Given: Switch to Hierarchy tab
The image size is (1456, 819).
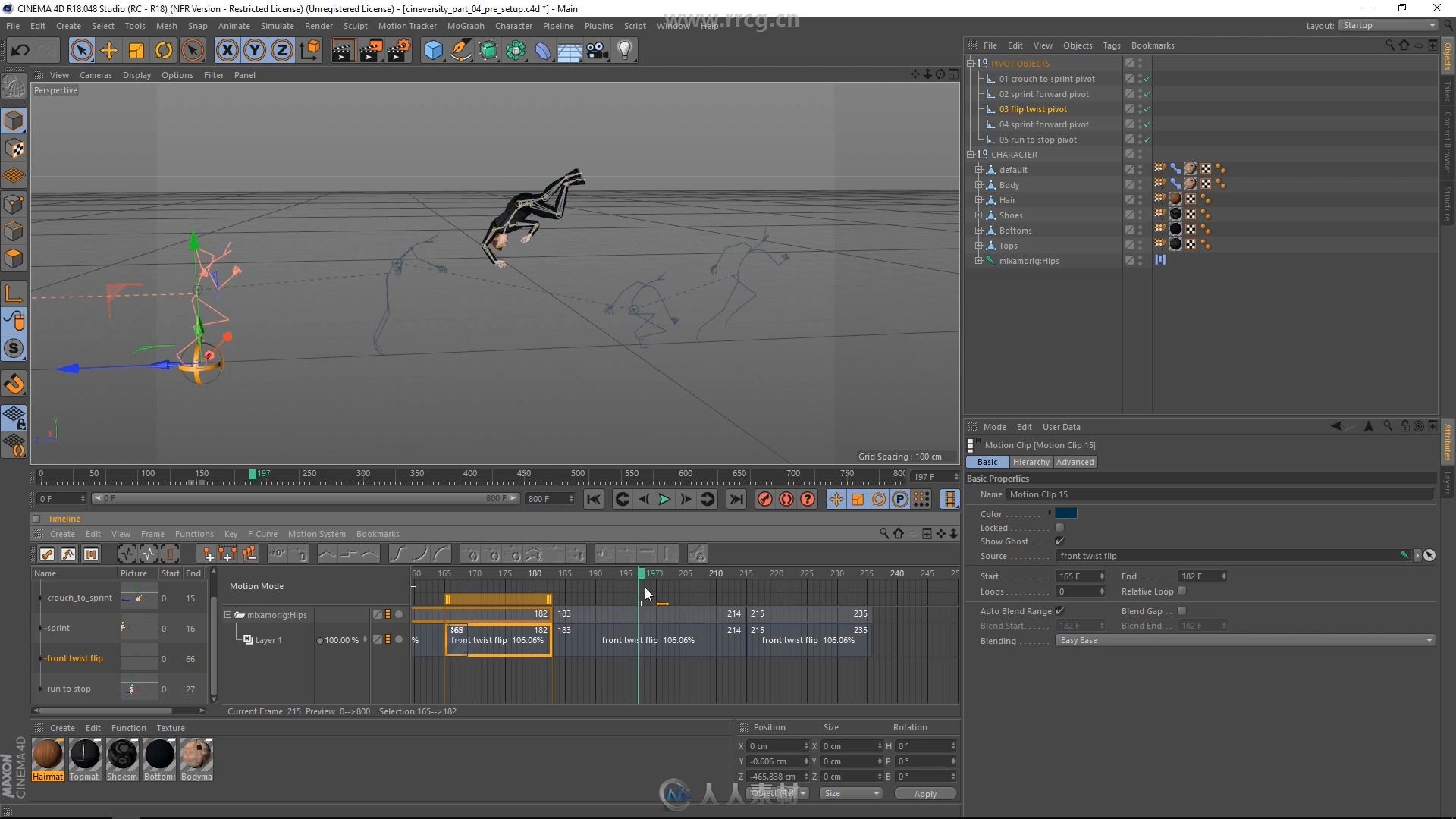Looking at the screenshot, I should pyautogui.click(x=1031, y=462).
